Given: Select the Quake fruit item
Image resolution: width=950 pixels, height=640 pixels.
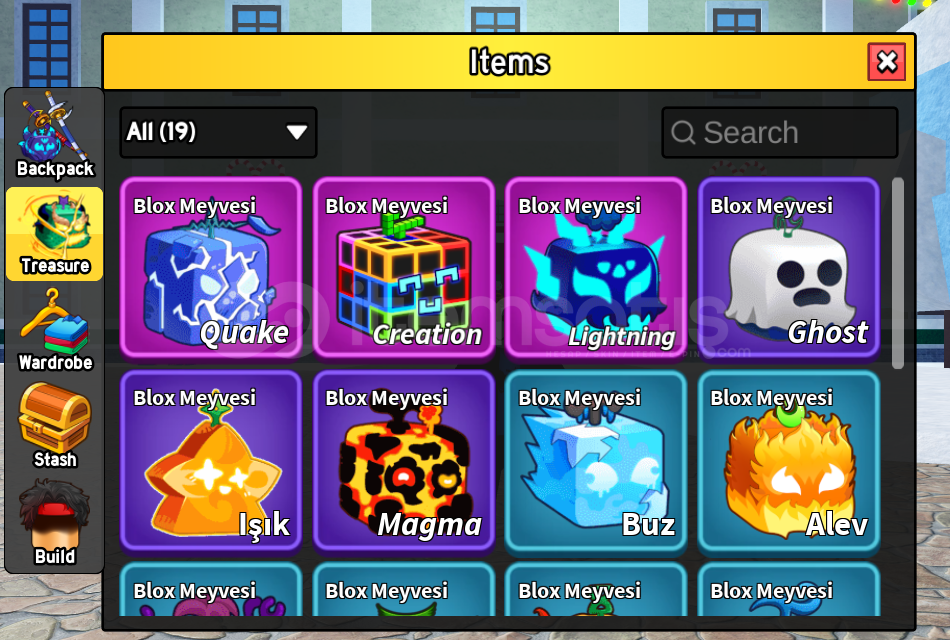Looking at the screenshot, I should pos(211,267).
